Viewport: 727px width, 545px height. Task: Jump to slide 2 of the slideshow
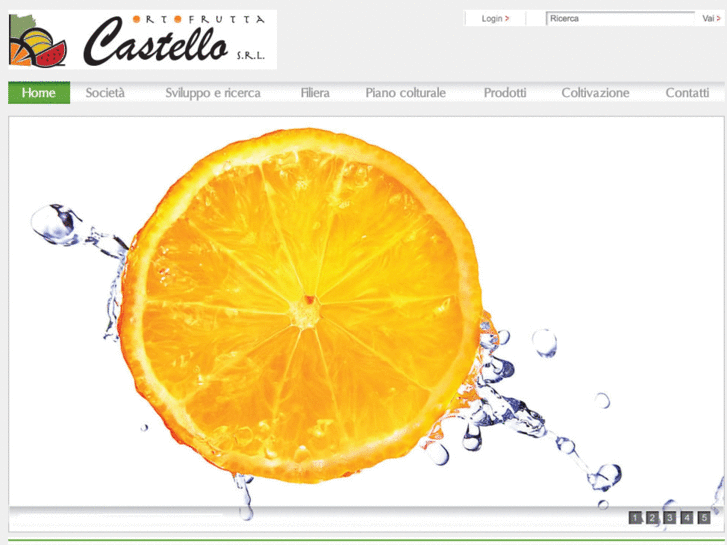[652, 518]
